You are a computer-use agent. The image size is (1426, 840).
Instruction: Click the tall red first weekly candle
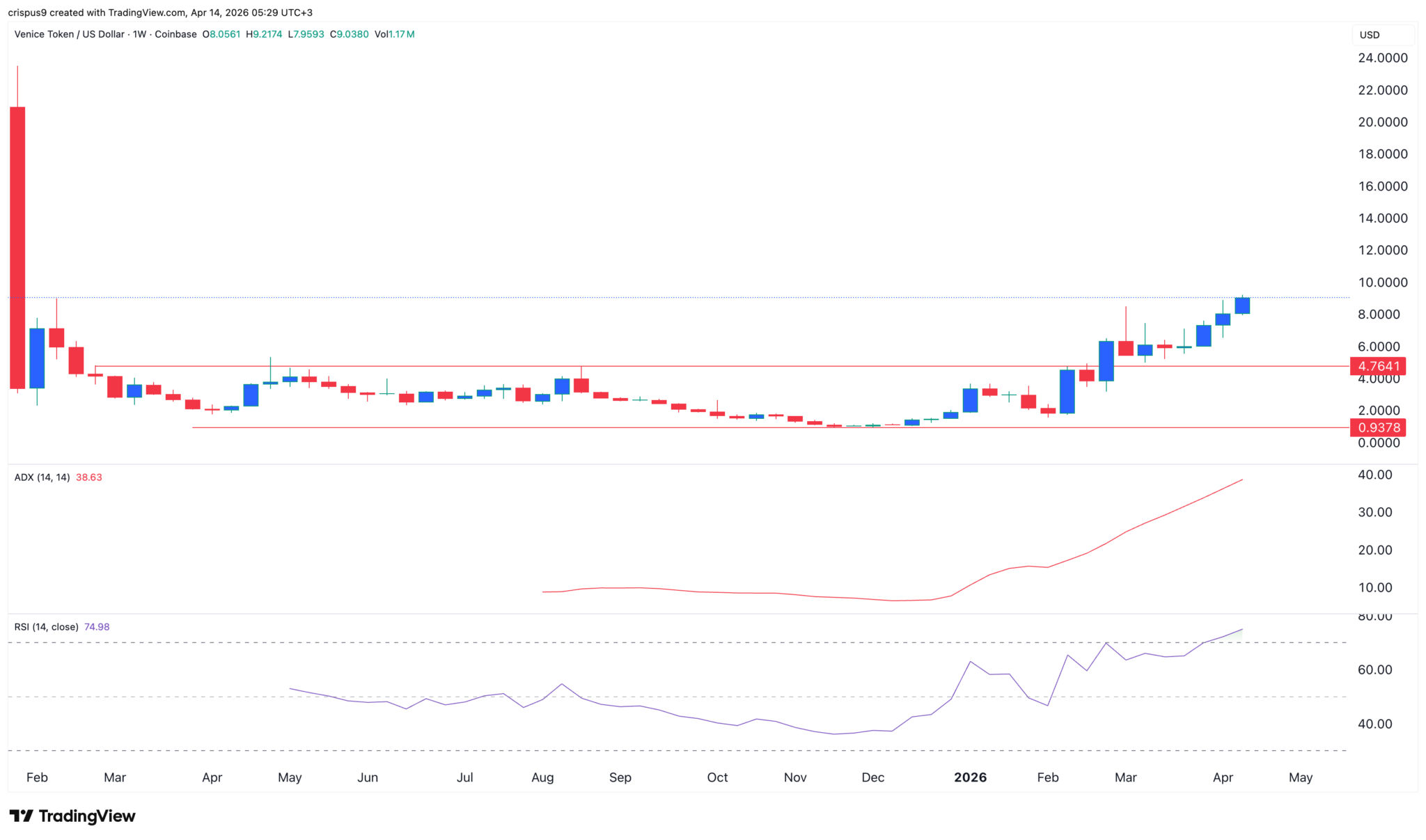point(17,247)
